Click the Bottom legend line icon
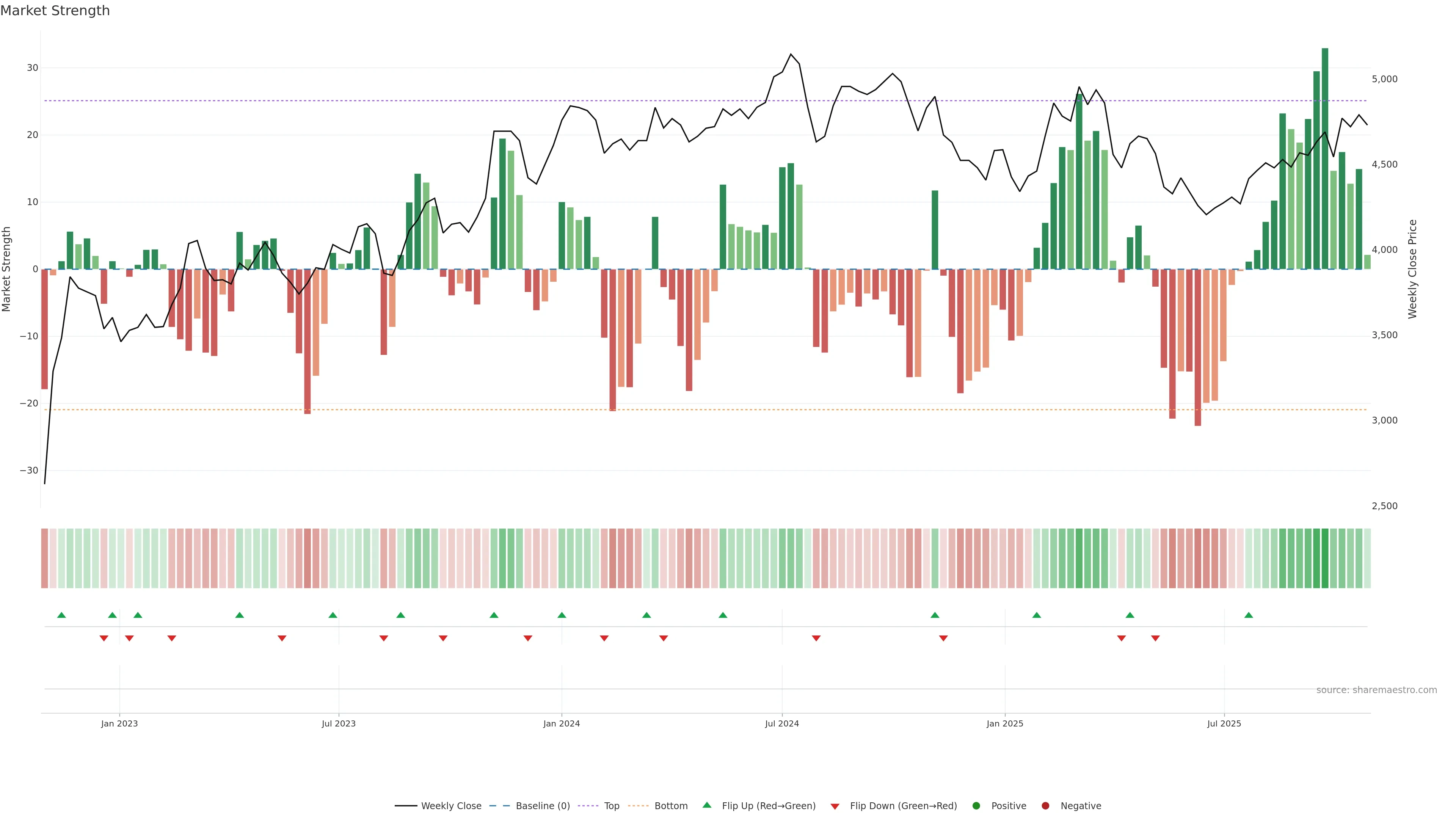The width and height of the screenshot is (1456, 819). click(x=638, y=806)
